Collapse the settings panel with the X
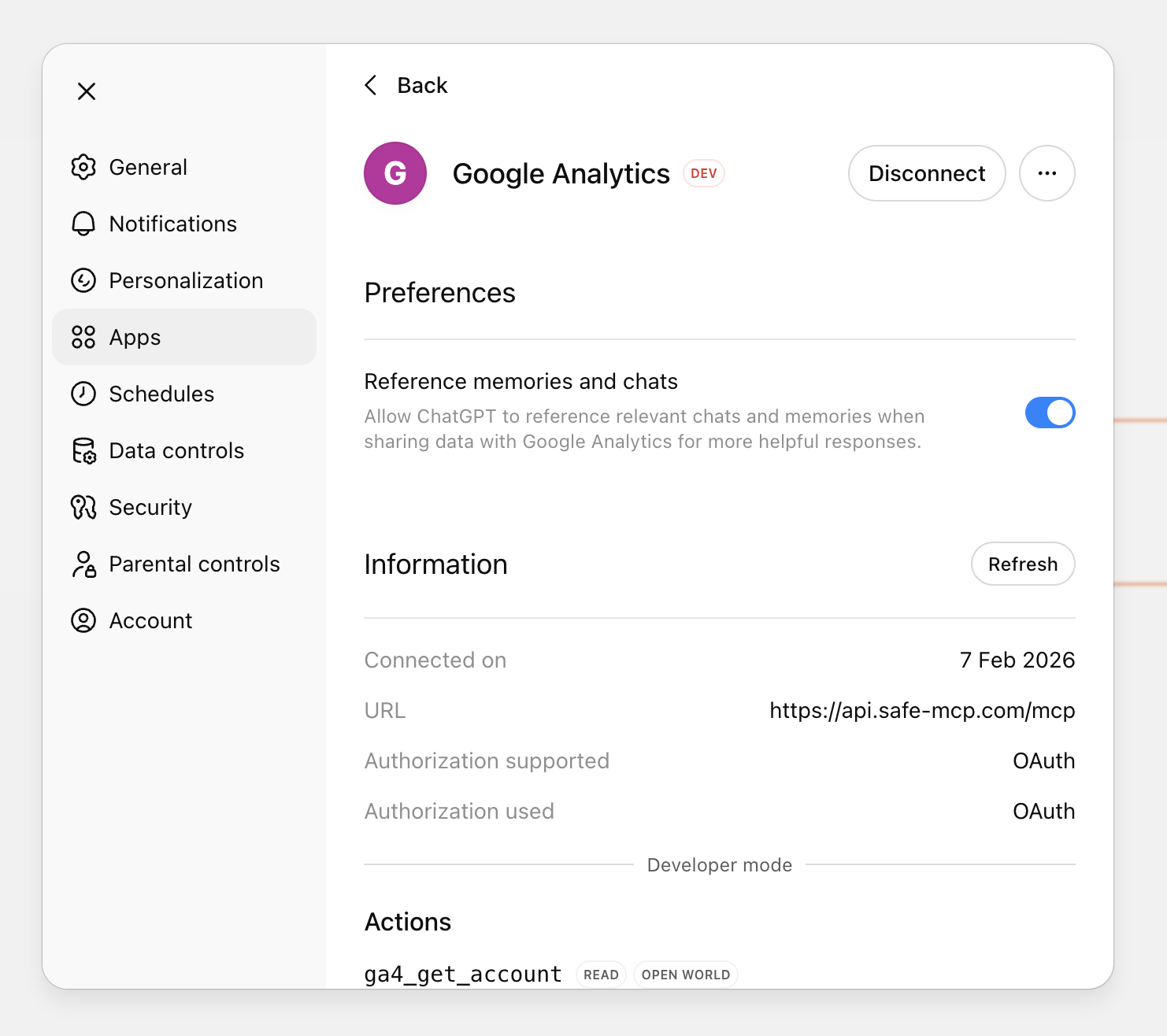The width and height of the screenshot is (1167, 1036). 86,91
